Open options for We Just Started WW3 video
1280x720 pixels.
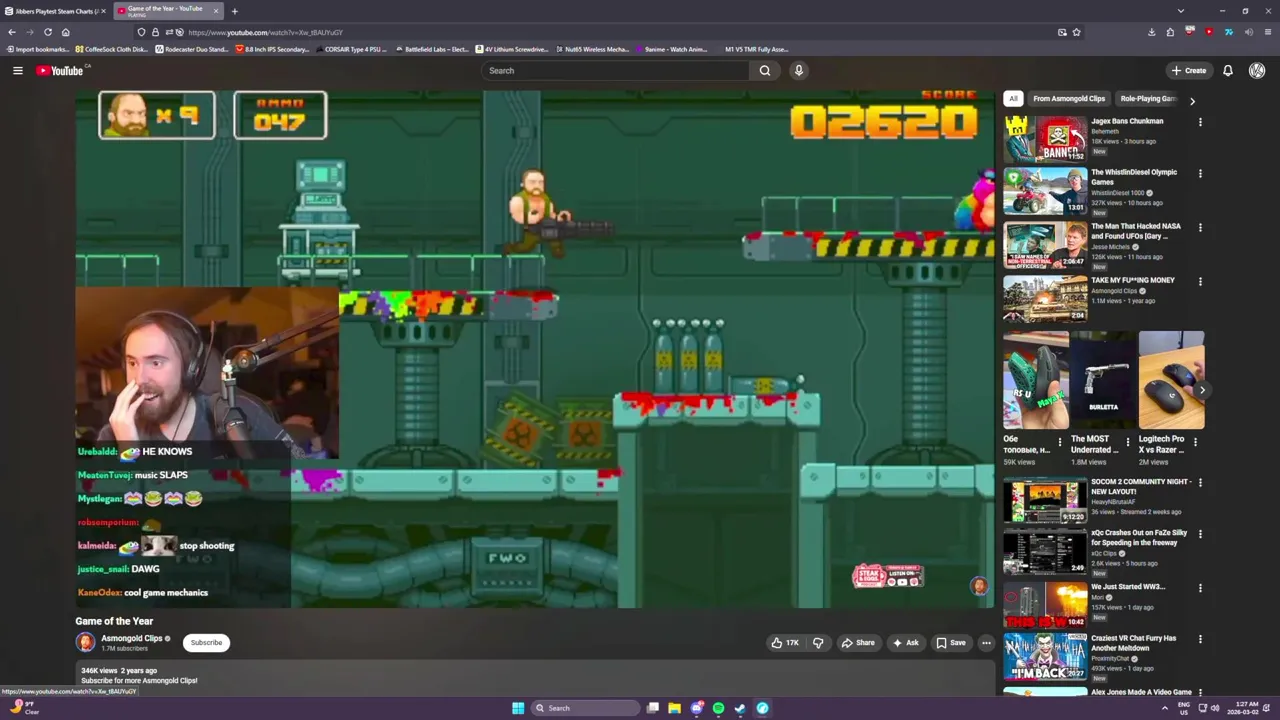[x=1200, y=588]
